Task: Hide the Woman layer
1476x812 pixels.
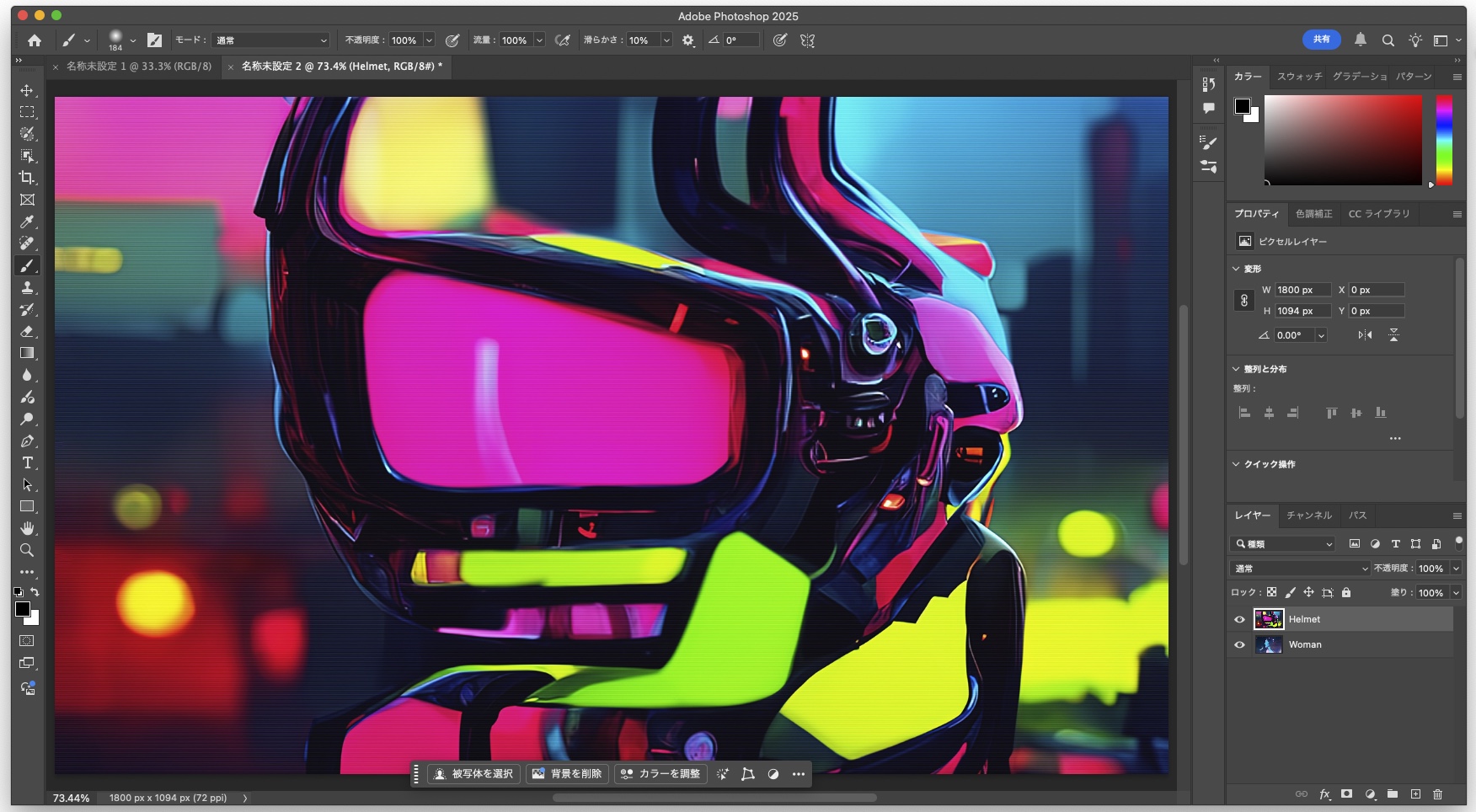Action: 1239,644
